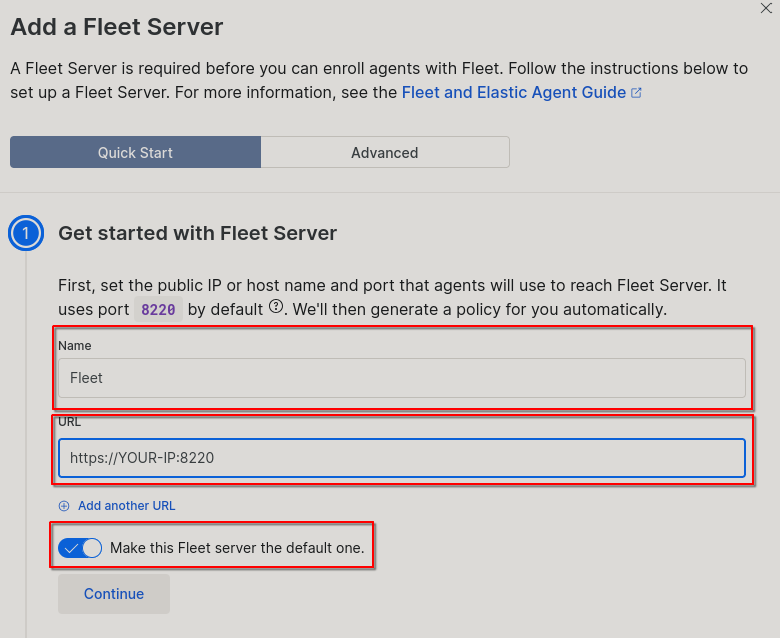Switch to the Advanced tab
Screen dimensions: 780x638
pos(385,152)
